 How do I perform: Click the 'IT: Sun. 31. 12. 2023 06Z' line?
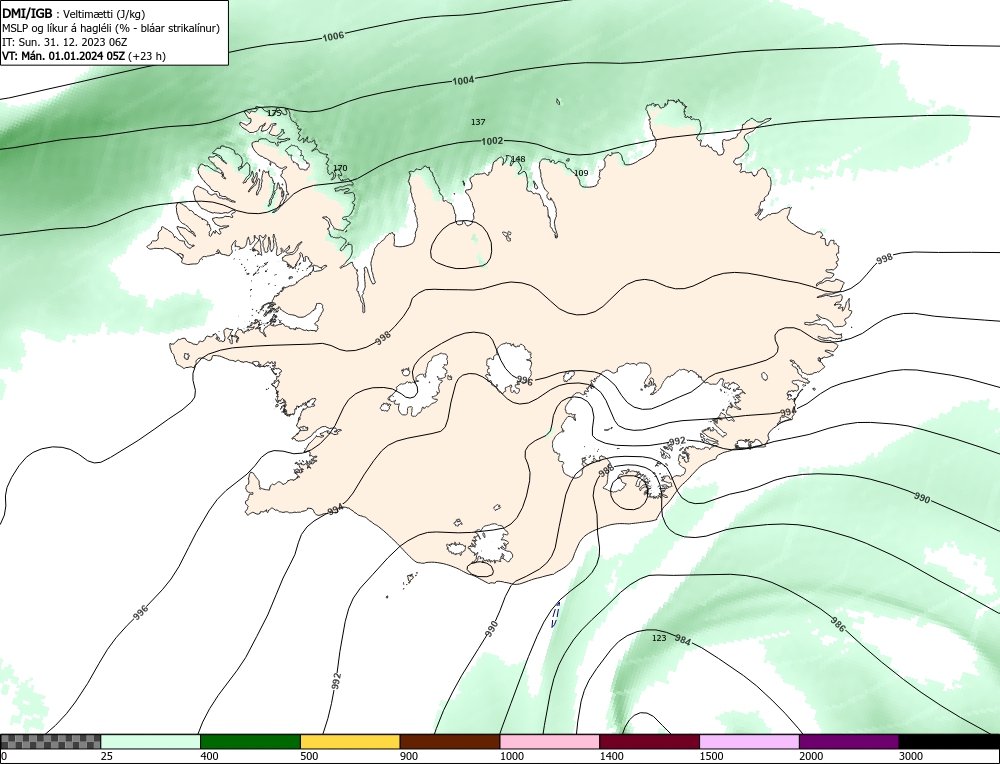coord(64,42)
